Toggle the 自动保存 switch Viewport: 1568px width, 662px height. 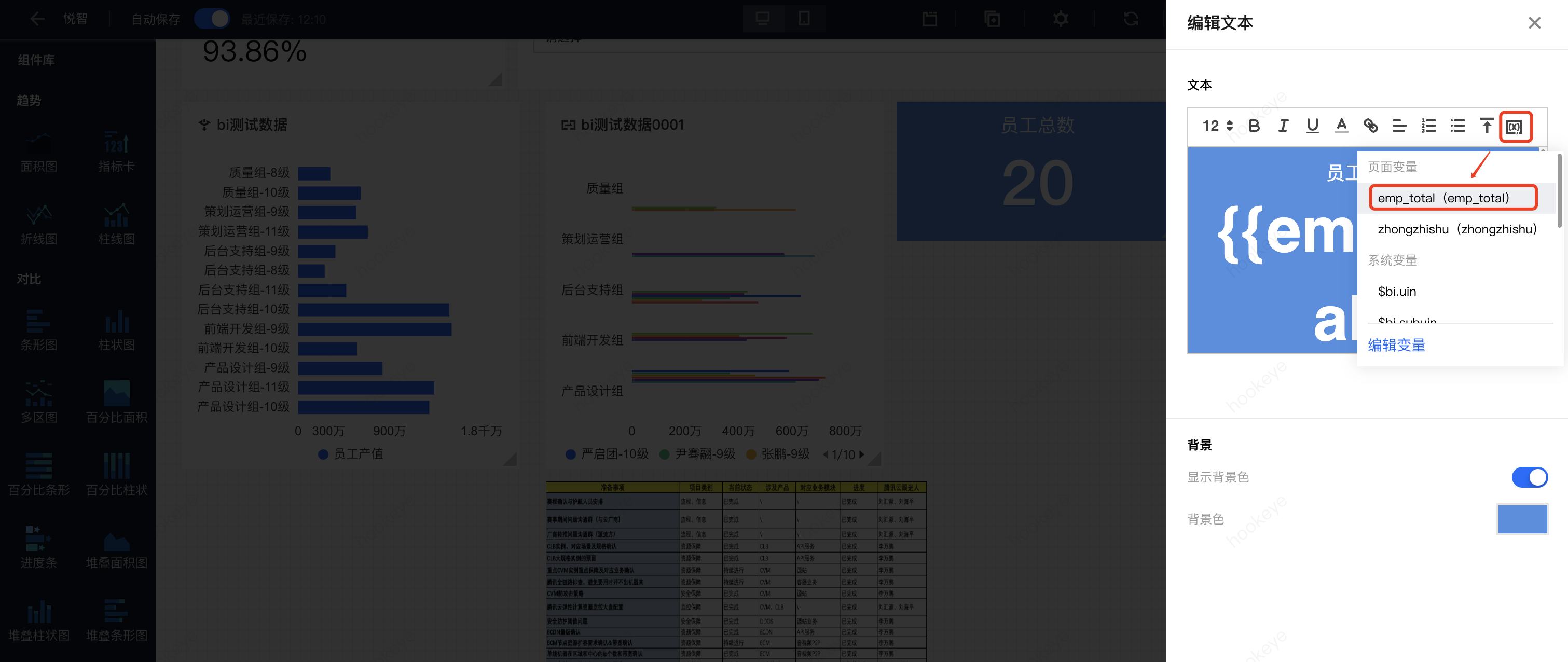[212, 20]
